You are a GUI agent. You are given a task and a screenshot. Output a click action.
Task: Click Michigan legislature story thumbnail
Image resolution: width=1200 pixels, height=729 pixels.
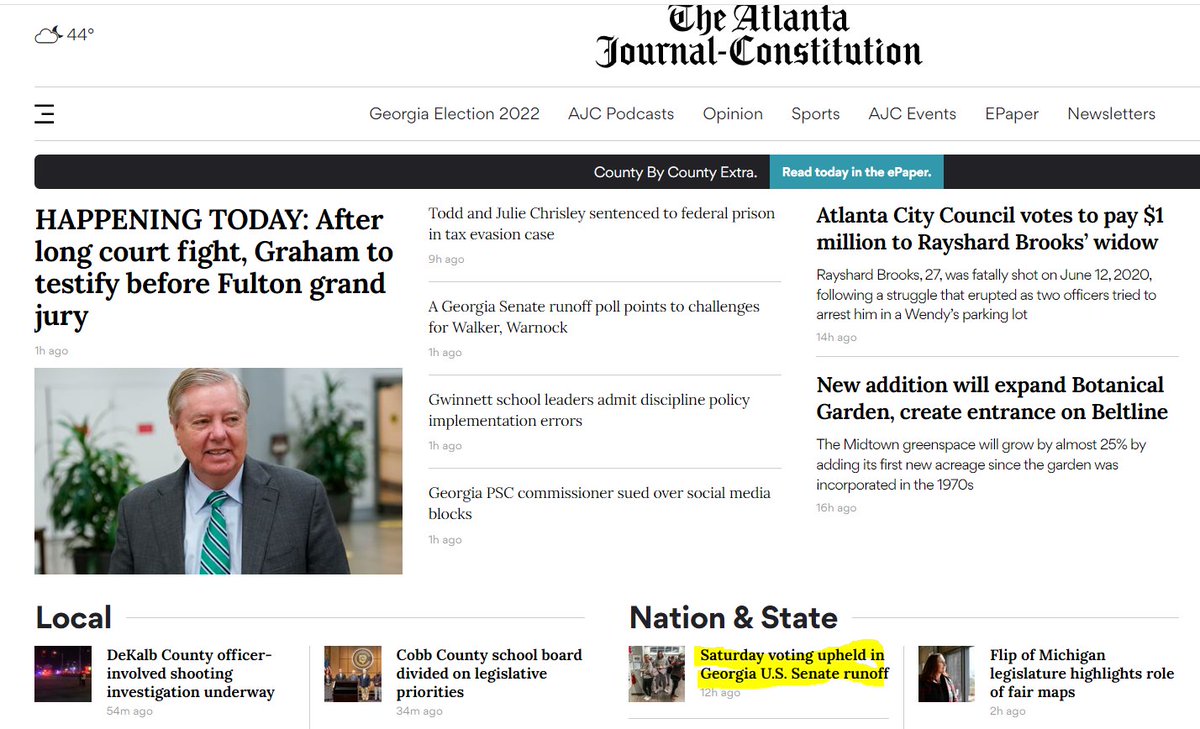click(946, 674)
